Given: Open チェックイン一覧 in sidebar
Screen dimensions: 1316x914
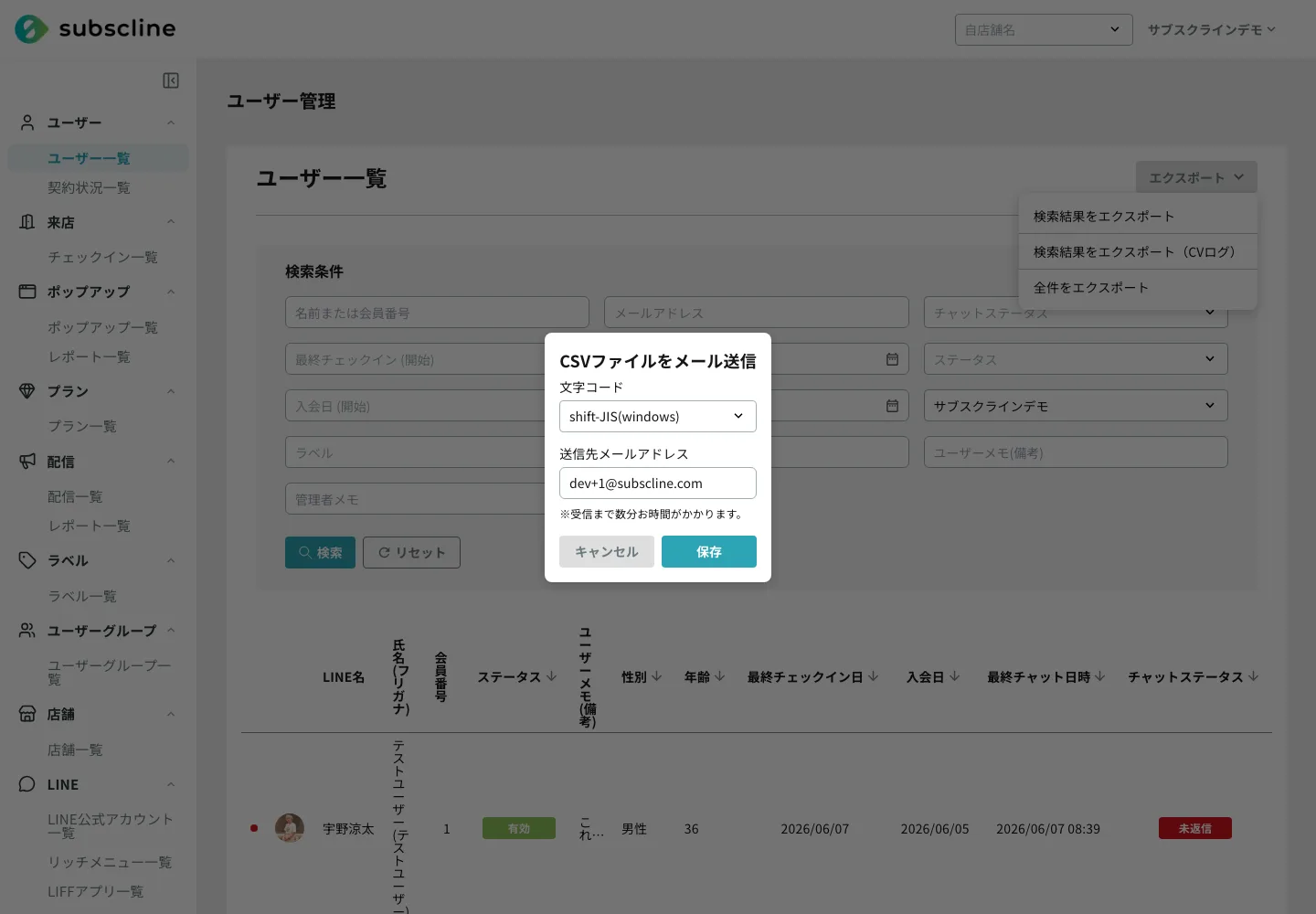Looking at the screenshot, I should click(102, 257).
